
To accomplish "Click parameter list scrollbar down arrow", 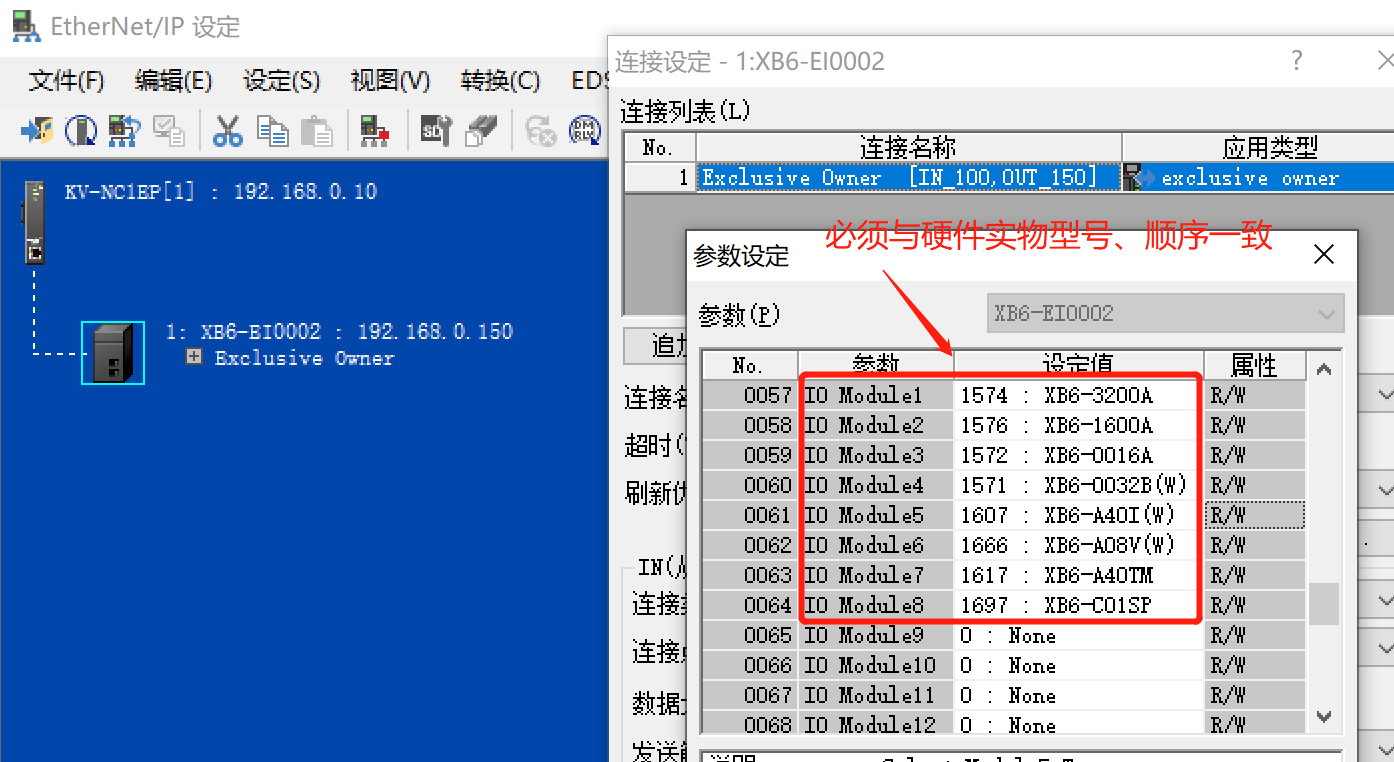I will (x=1324, y=716).
